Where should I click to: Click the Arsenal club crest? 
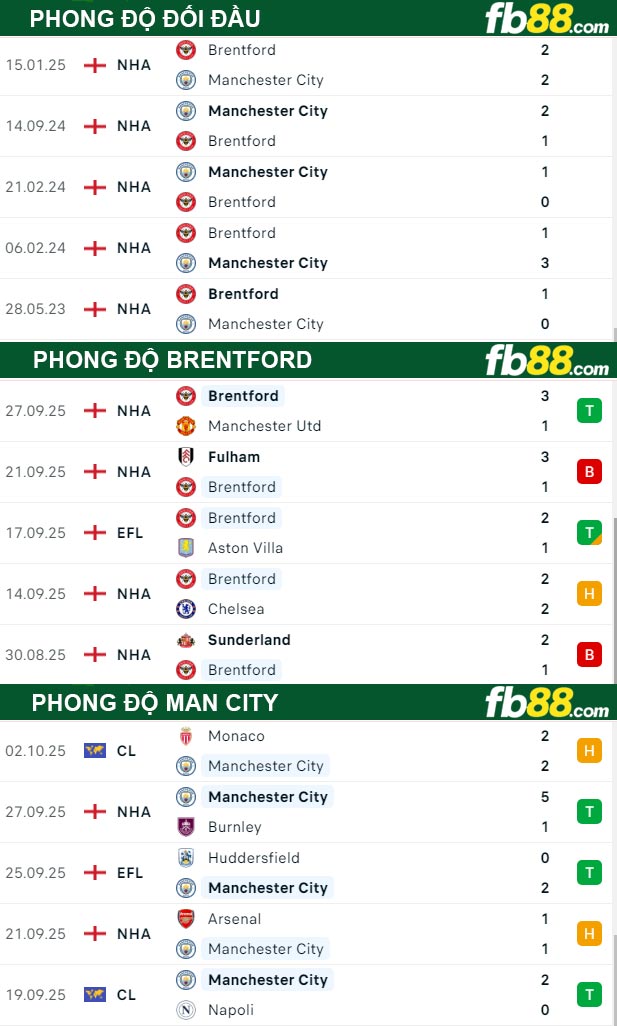[186, 919]
